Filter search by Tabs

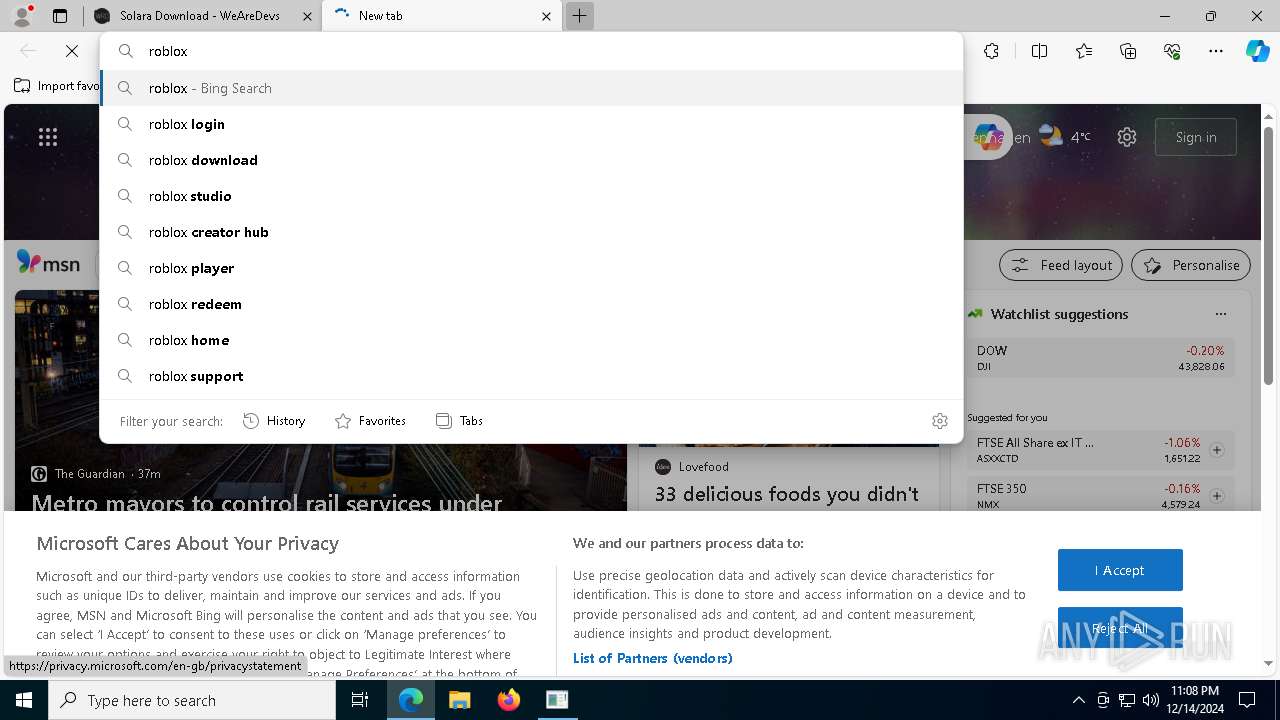point(460,421)
